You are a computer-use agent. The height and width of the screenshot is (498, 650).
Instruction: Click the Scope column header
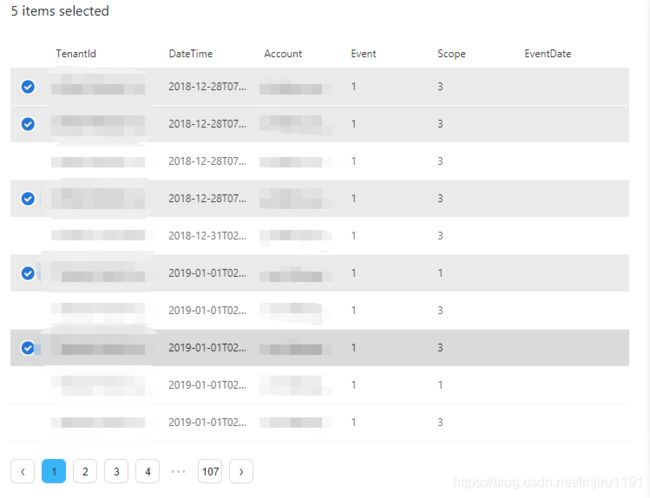click(x=451, y=54)
